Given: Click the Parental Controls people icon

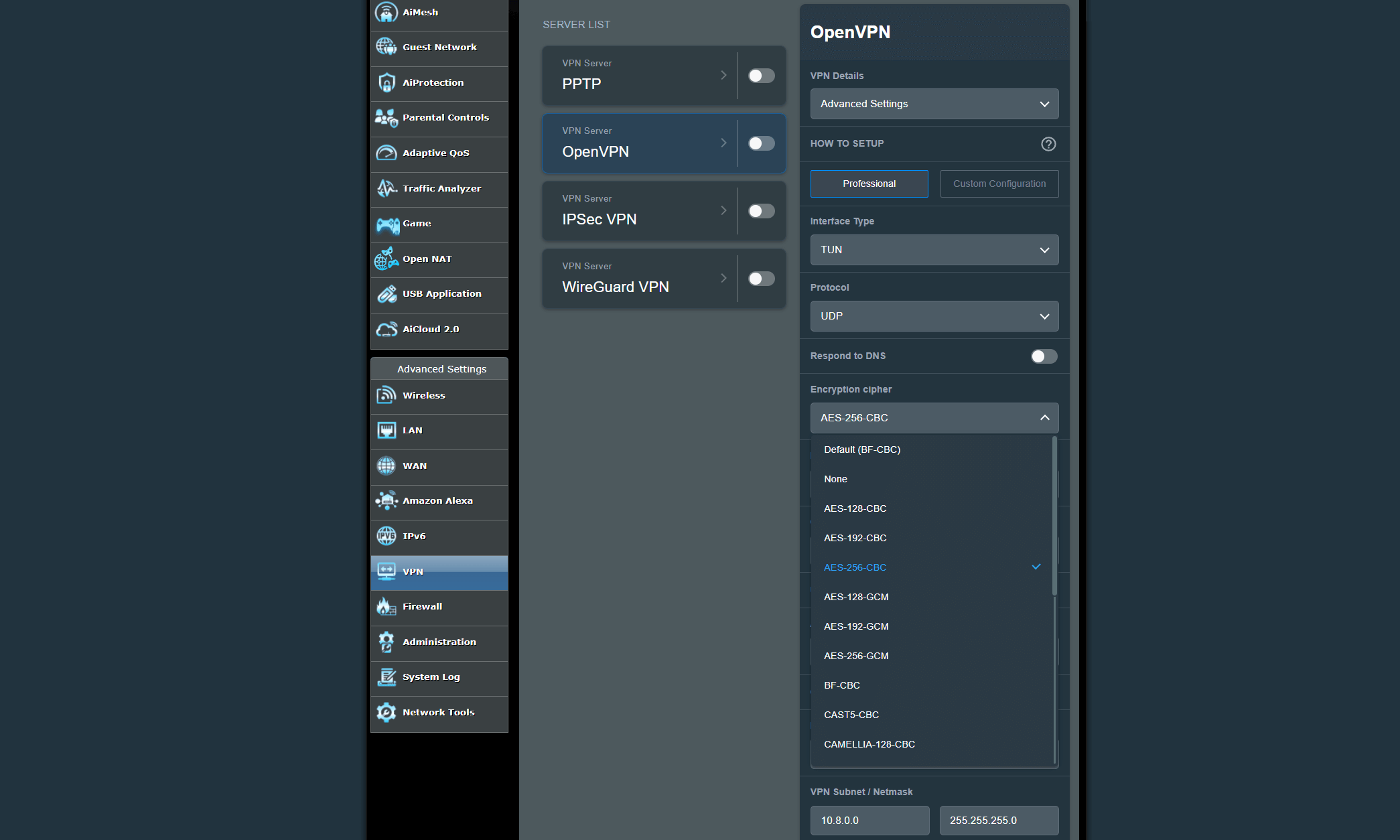Looking at the screenshot, I should [387, 117].
